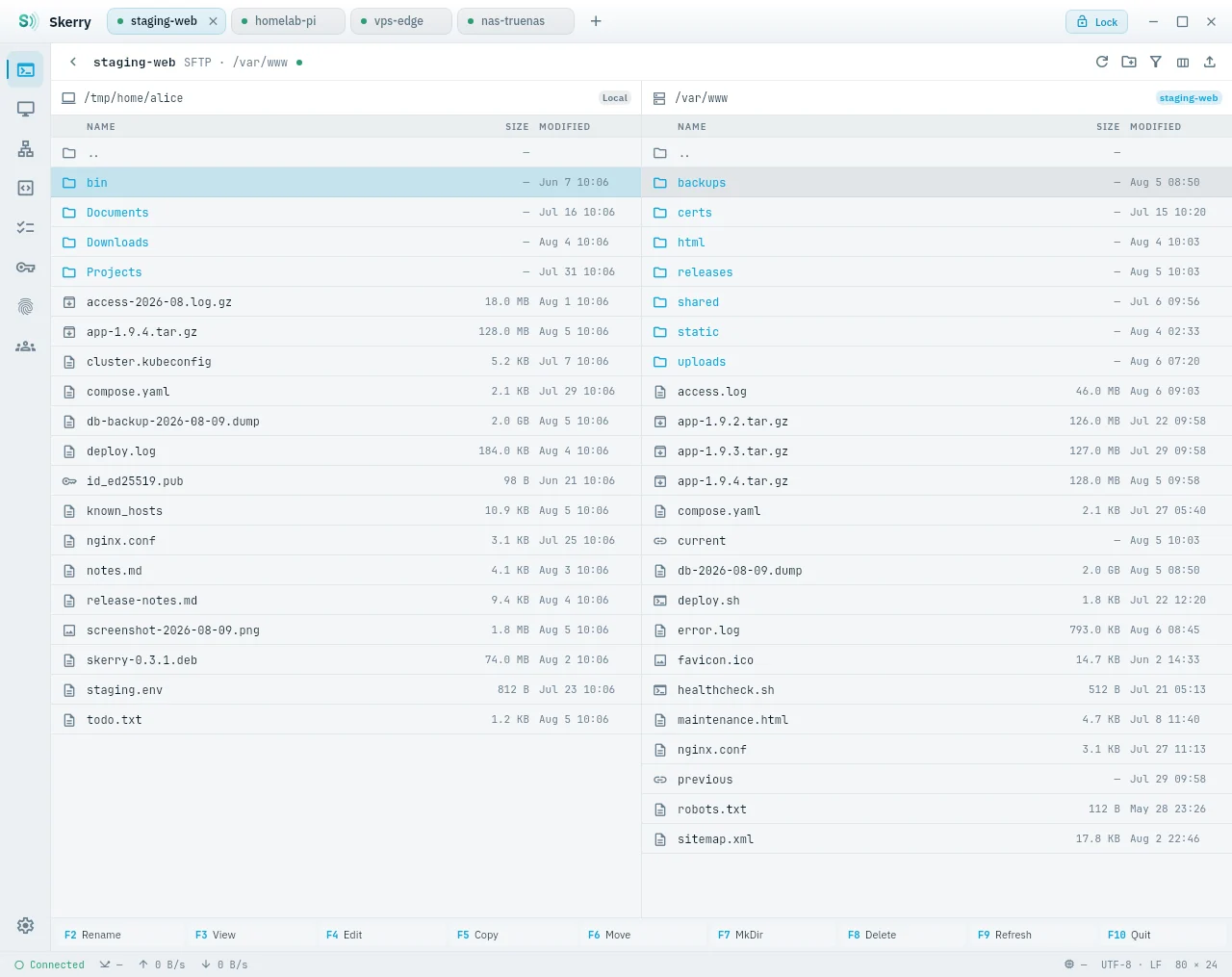
Task: Select the remote releases folder
Action: click(937, 272)
